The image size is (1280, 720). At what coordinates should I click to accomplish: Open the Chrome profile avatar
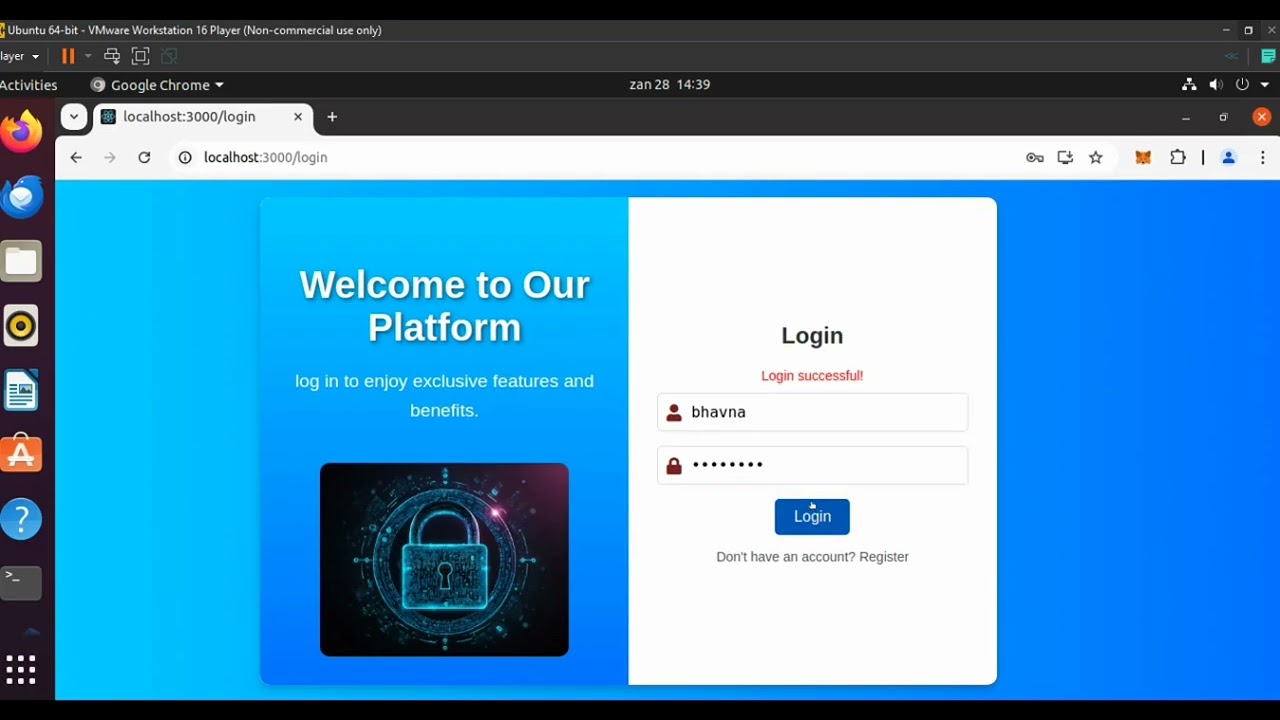(x=1229, y=157)
